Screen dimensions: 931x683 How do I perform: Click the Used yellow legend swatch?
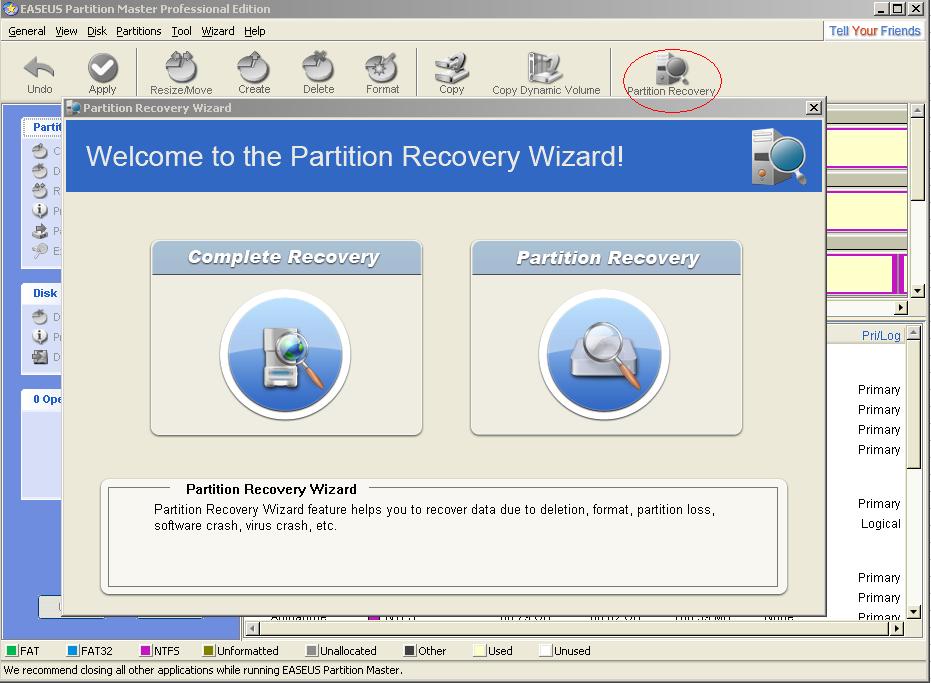pyautogui.click(x=479, y=650)
